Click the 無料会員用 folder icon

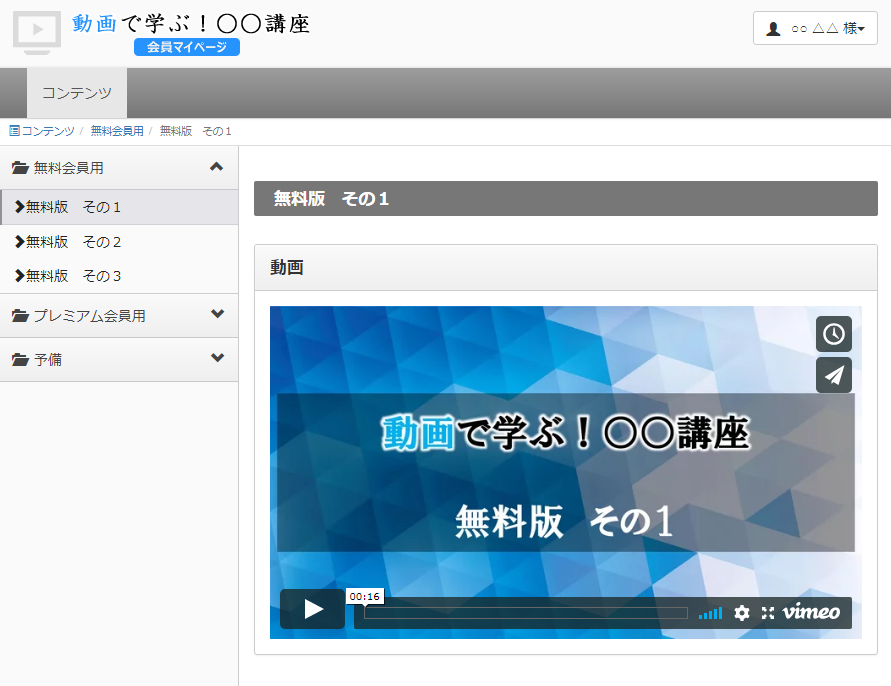(20, 168)
